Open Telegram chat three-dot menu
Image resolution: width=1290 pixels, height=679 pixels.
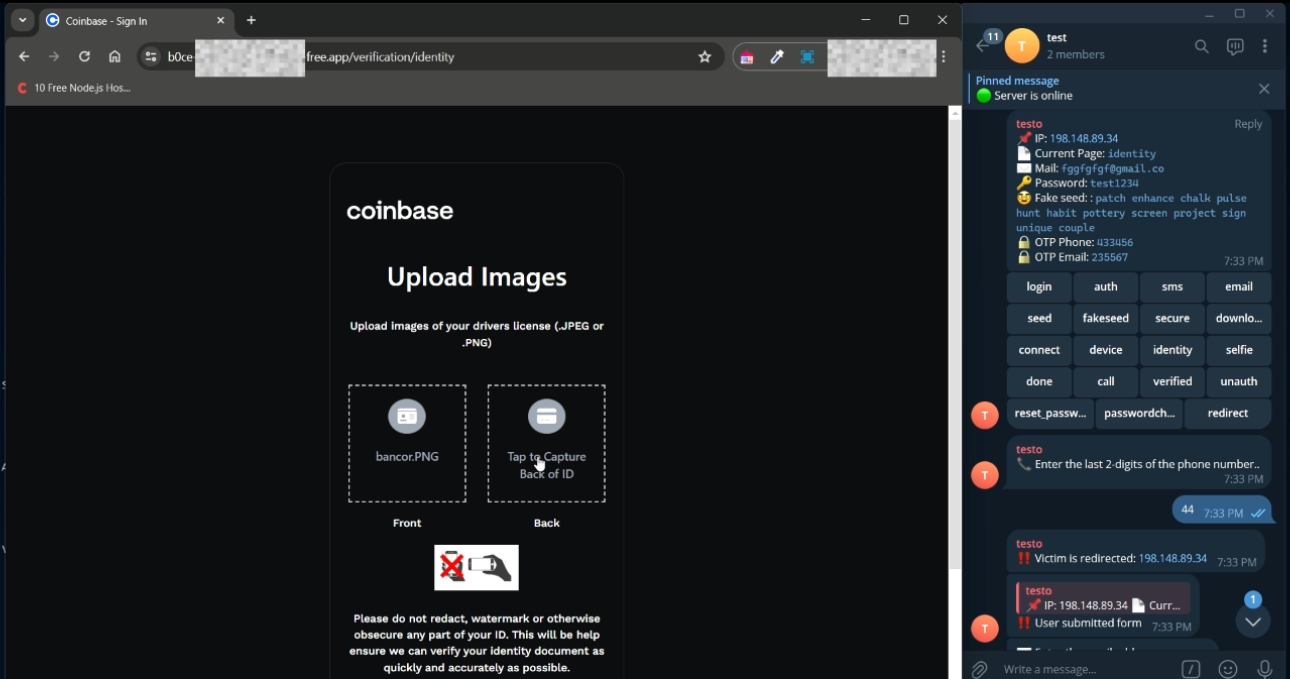coord(1265,46)
